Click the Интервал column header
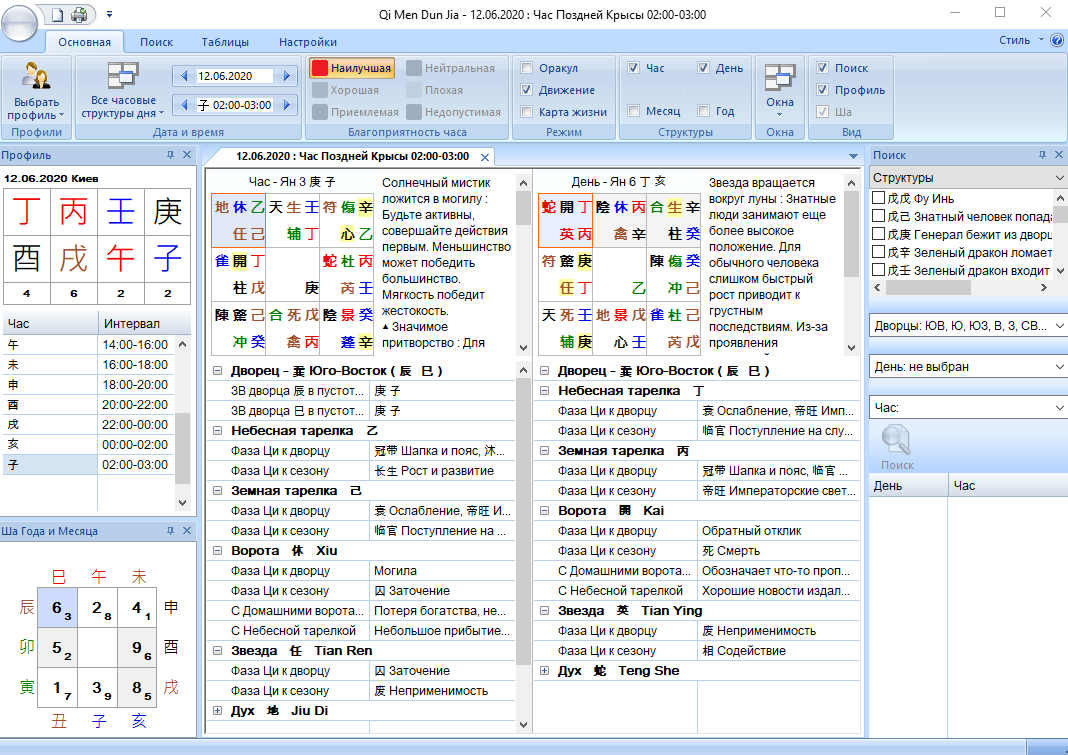1068x755 pixels. pos(144,324)
